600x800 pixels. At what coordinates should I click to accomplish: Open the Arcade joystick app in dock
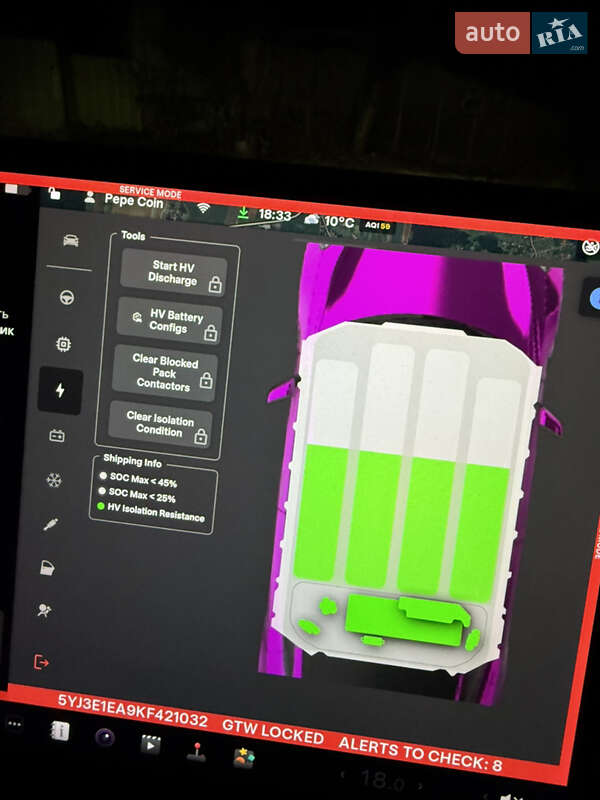coord(196,752)
